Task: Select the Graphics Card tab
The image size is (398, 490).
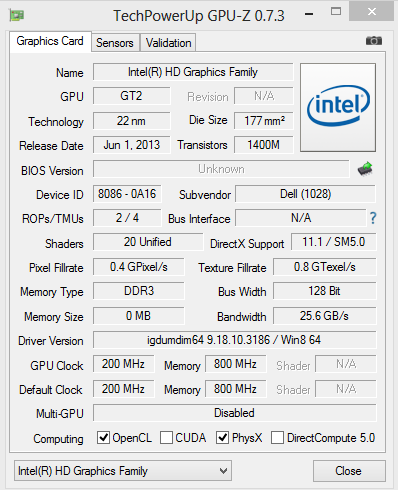Action: click(50, 41)
